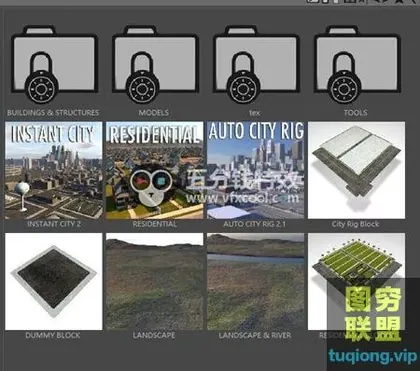This screenshot has width=420, height=371.
Task: Click the 'DUMMY BLOCK' label
Action: pos(53,335)
